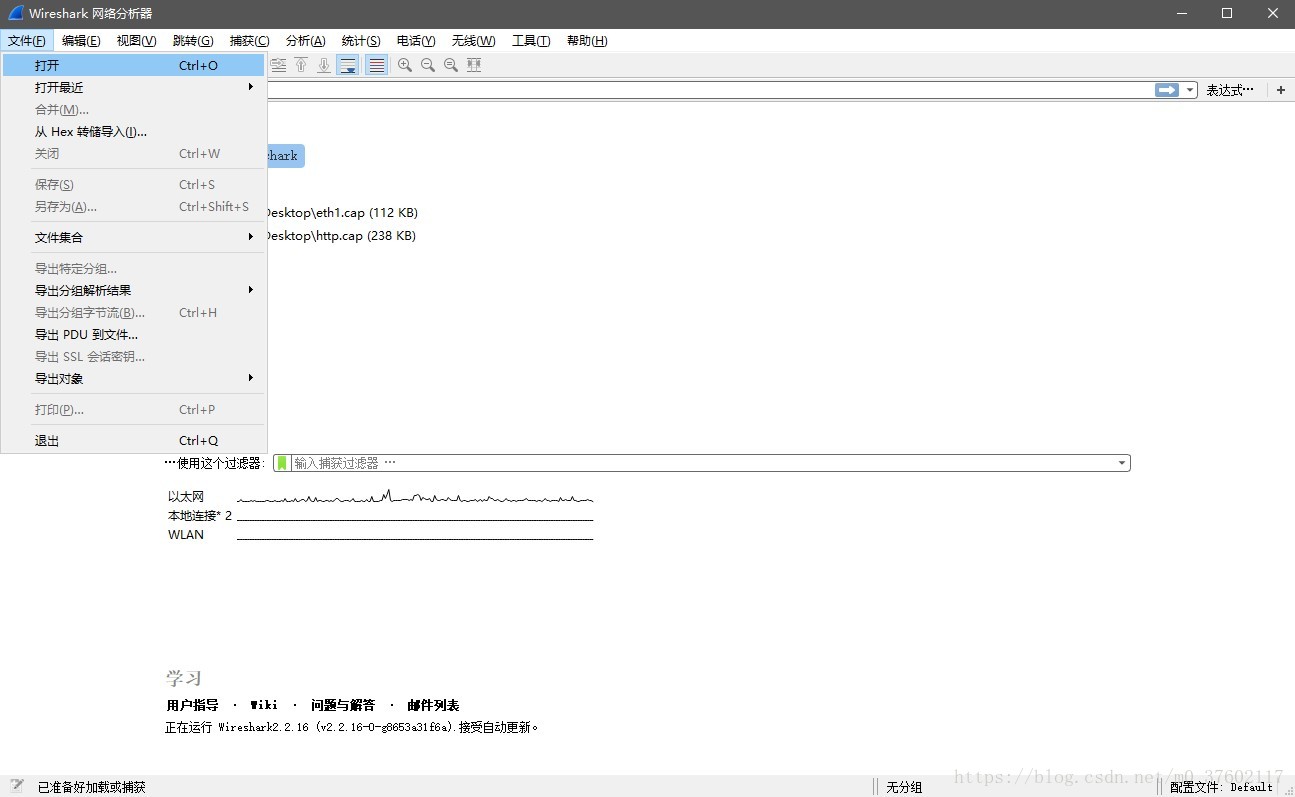Open the 编辑(E) menu
This screenshot has width=1295, height=797.
click(81, 41)
